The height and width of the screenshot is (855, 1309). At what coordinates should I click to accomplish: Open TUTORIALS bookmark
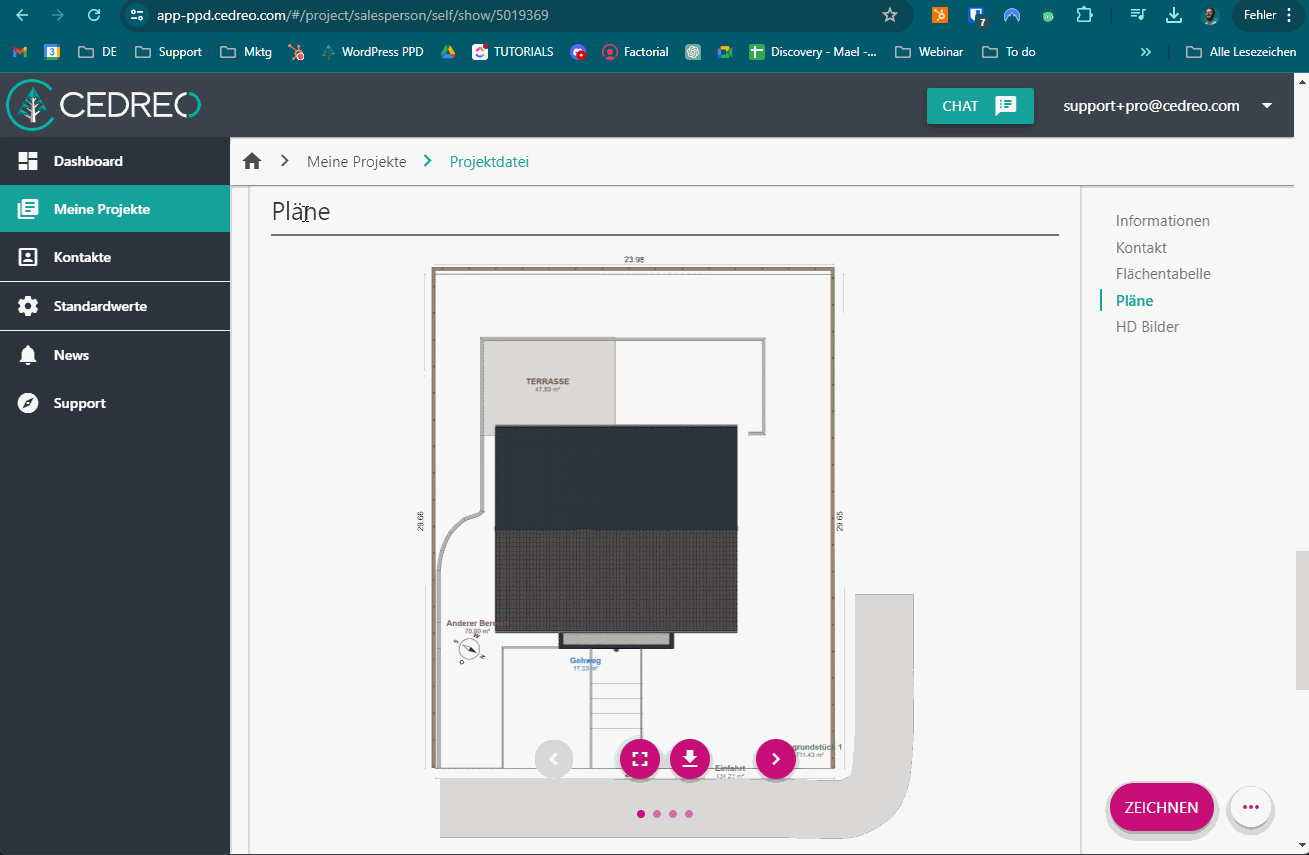click(x=513, y=52)
